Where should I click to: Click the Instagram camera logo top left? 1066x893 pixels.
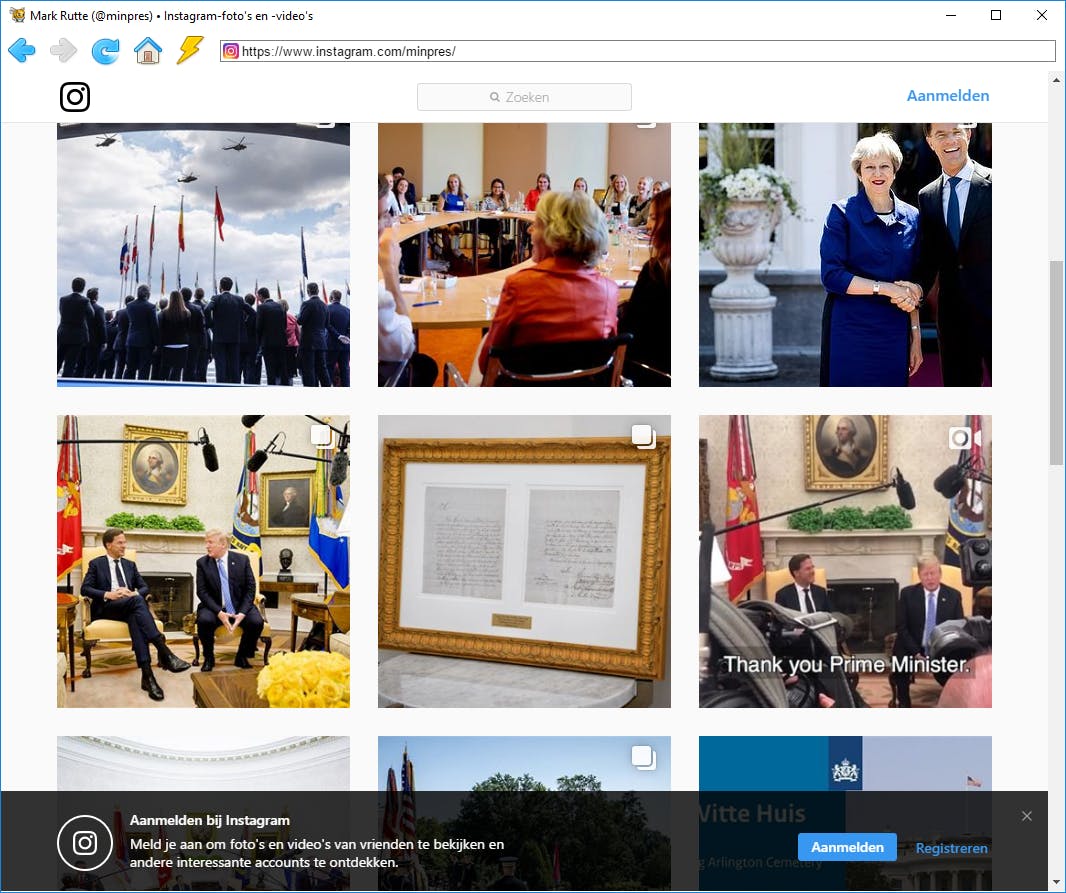tap(74, 97)
